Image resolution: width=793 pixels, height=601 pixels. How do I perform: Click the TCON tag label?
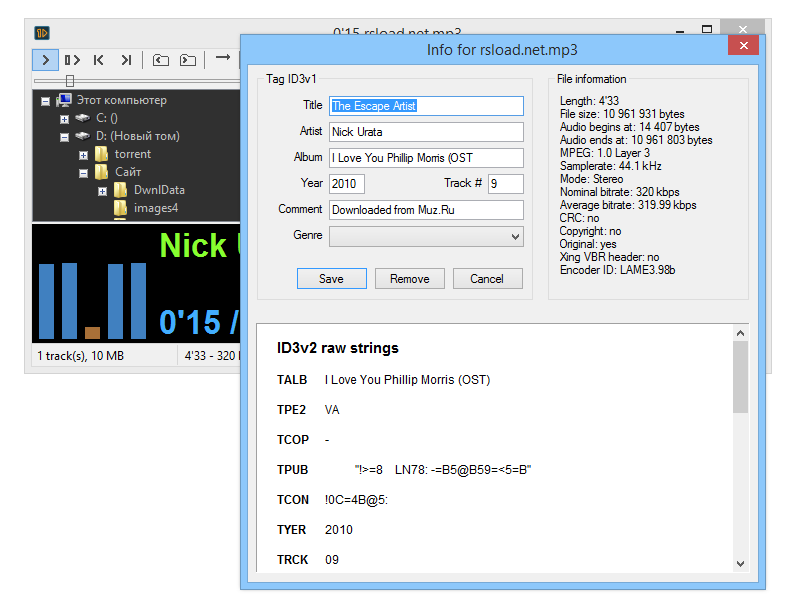click(293, 500)
